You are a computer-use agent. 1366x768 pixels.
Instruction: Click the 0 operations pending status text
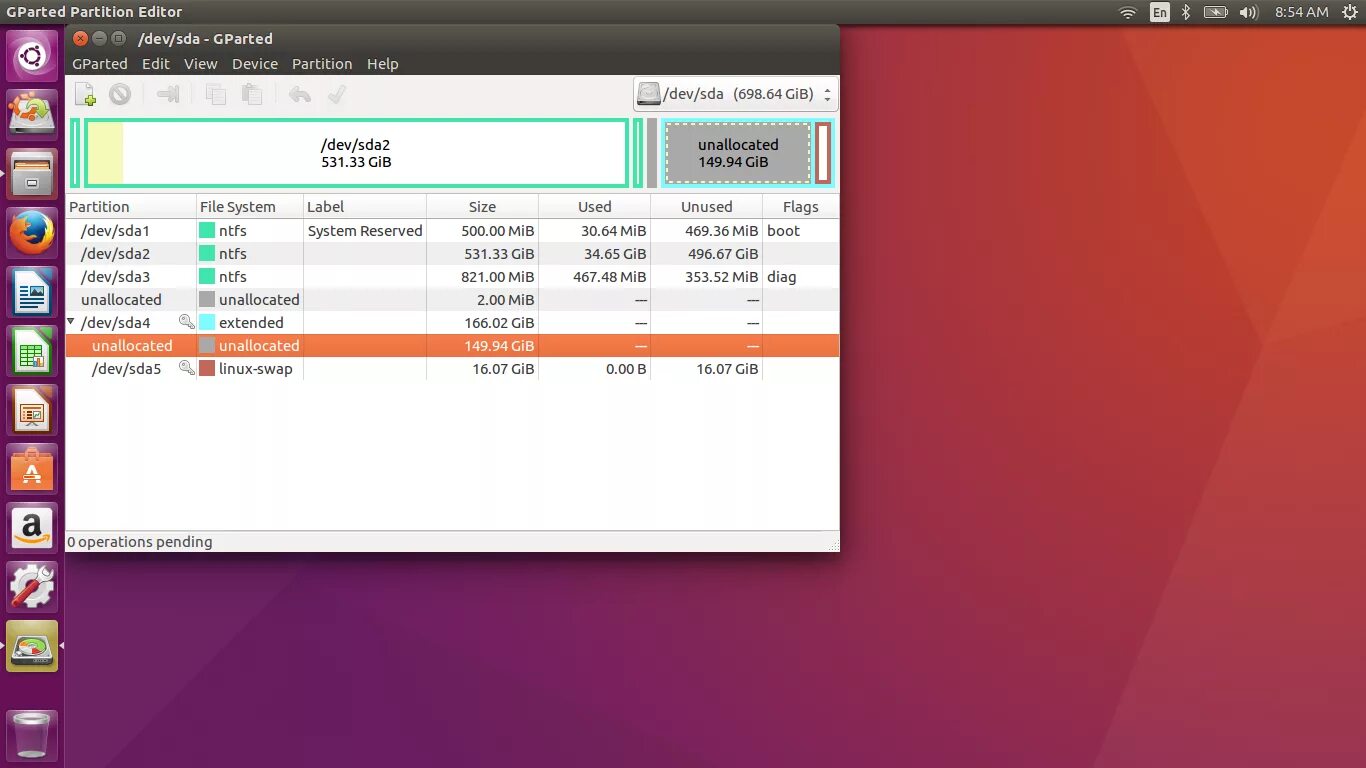(x=140, y=542)
